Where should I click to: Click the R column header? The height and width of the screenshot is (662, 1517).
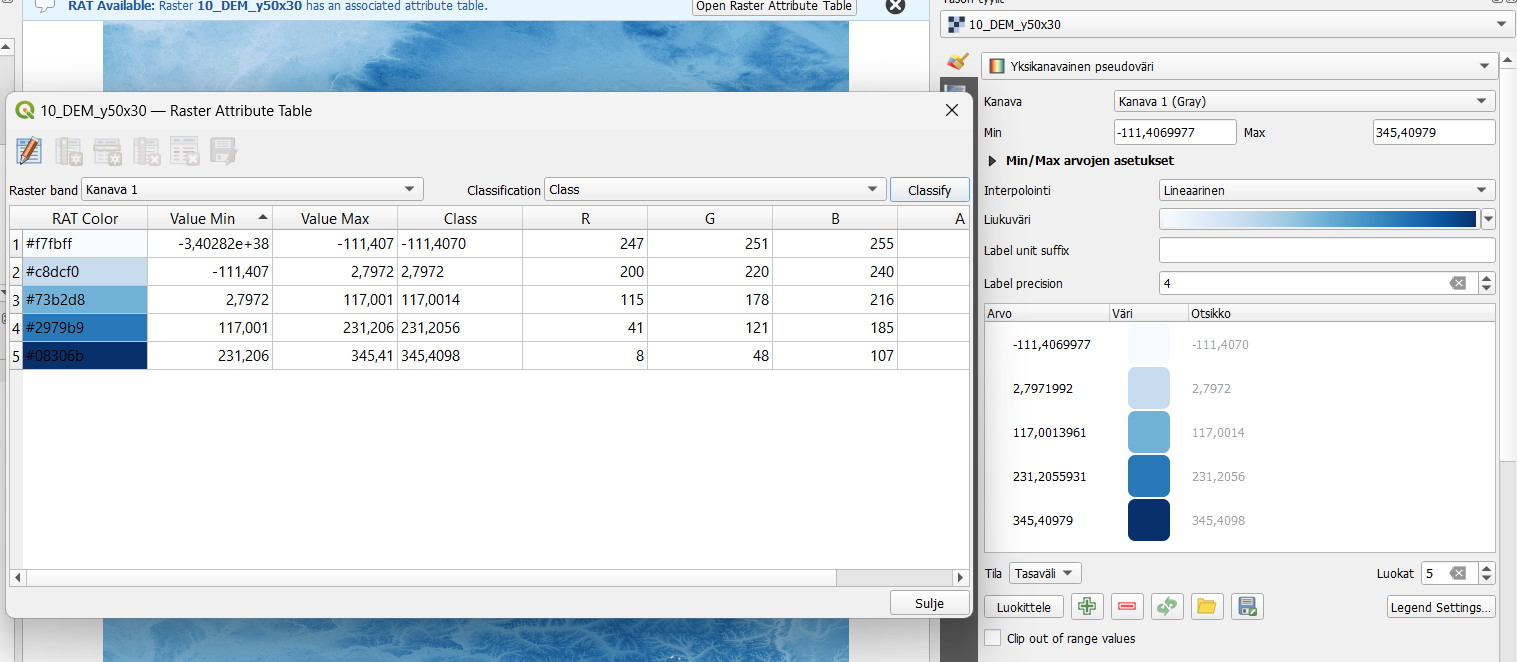point(585,218)
